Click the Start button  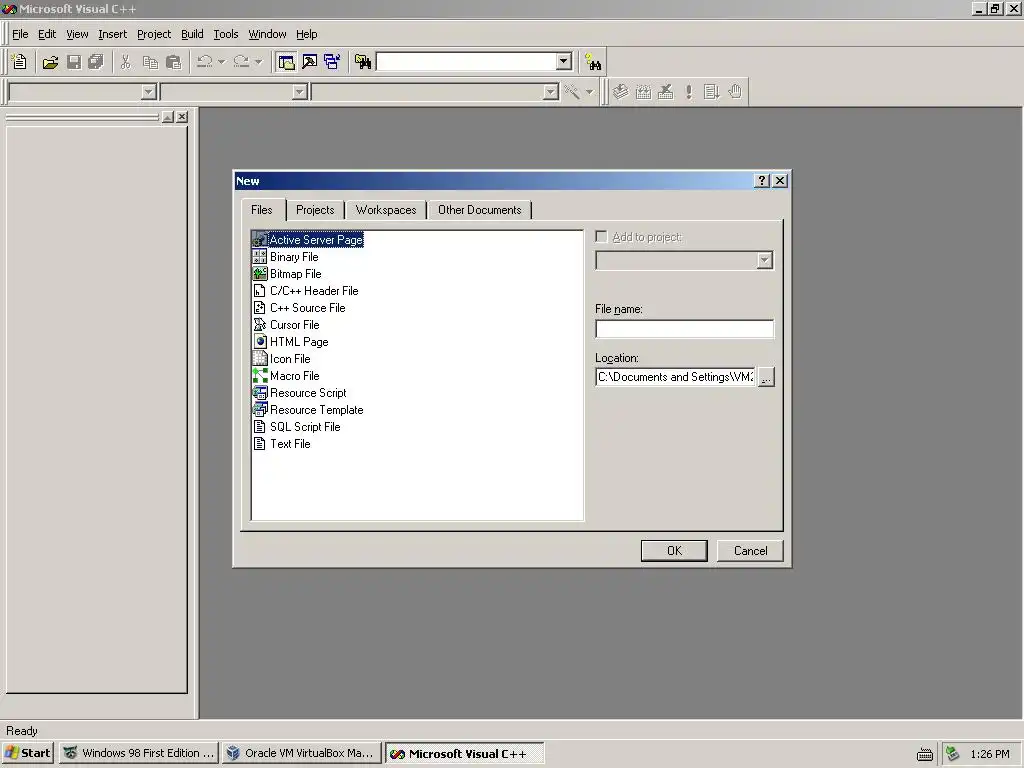point(28,753)
